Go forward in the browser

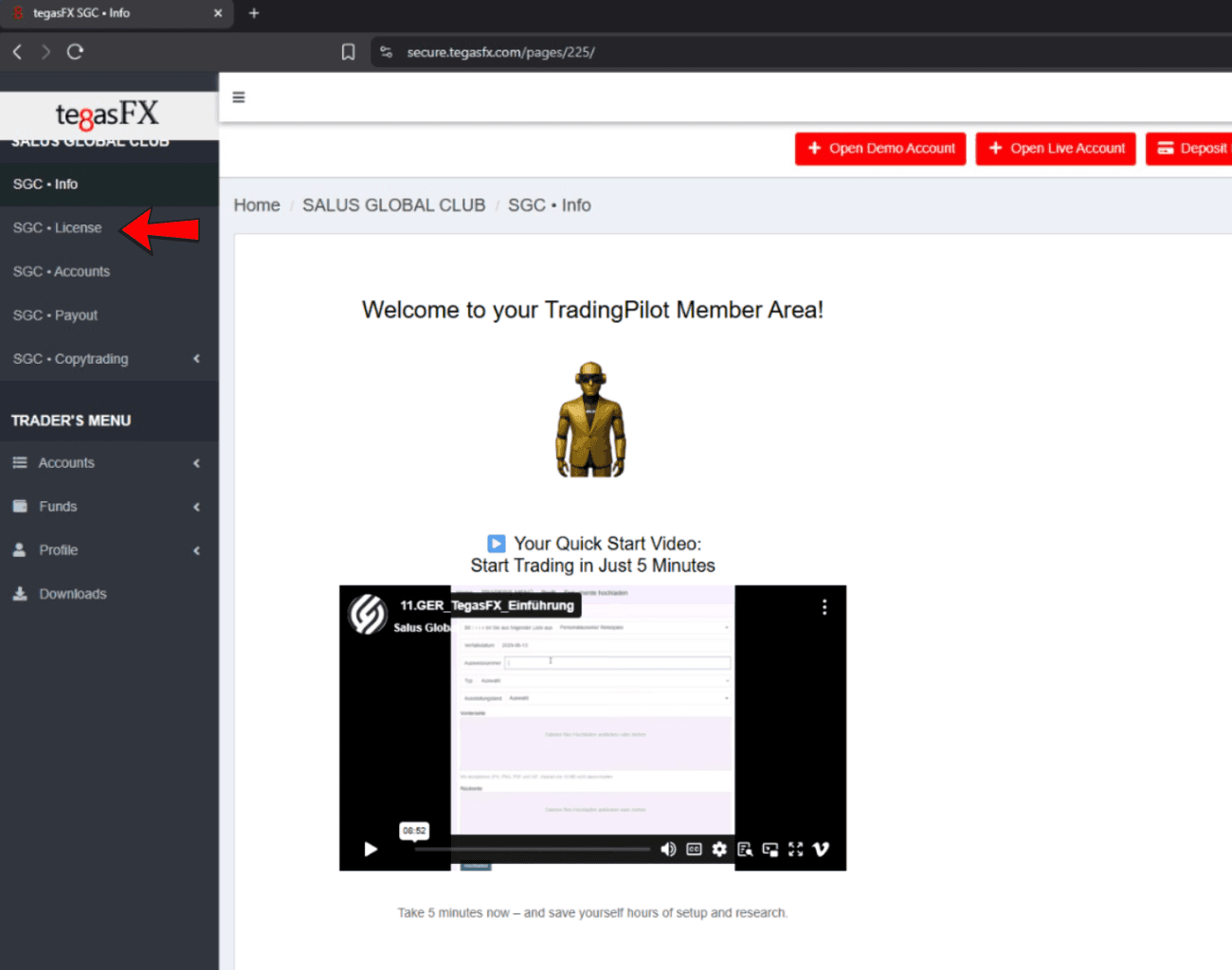pyautogui.click(x=45, y=51)
